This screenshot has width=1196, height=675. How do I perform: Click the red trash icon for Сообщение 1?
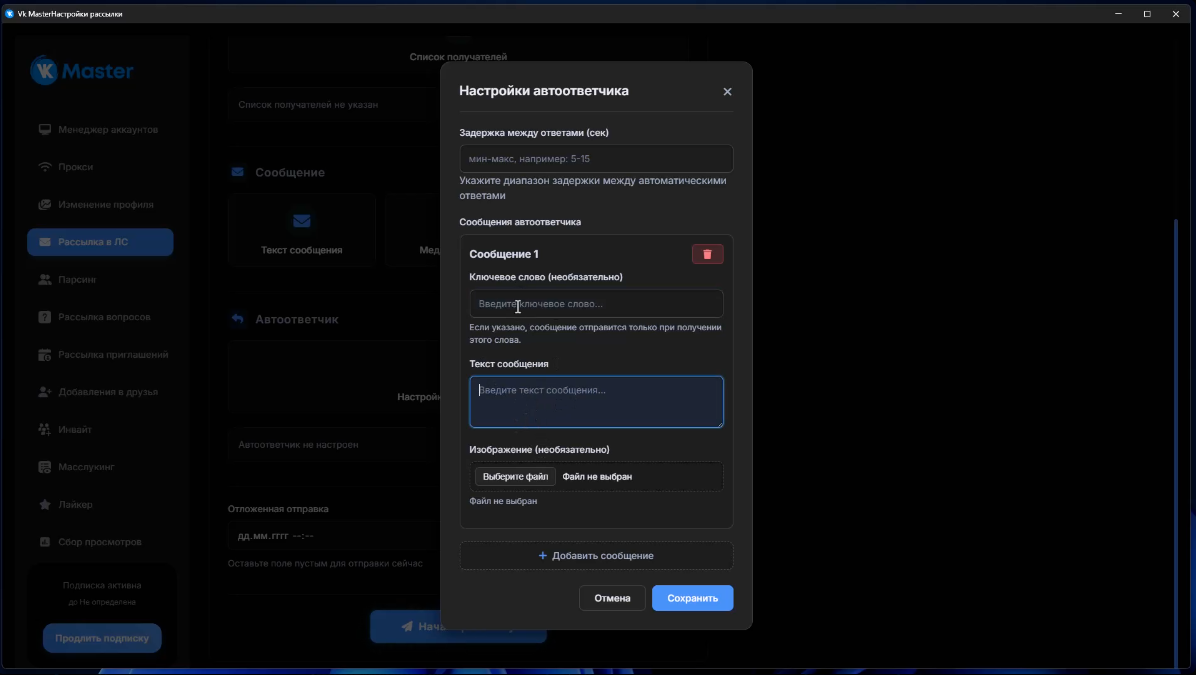pyautogui.click(x=707, y=254)
